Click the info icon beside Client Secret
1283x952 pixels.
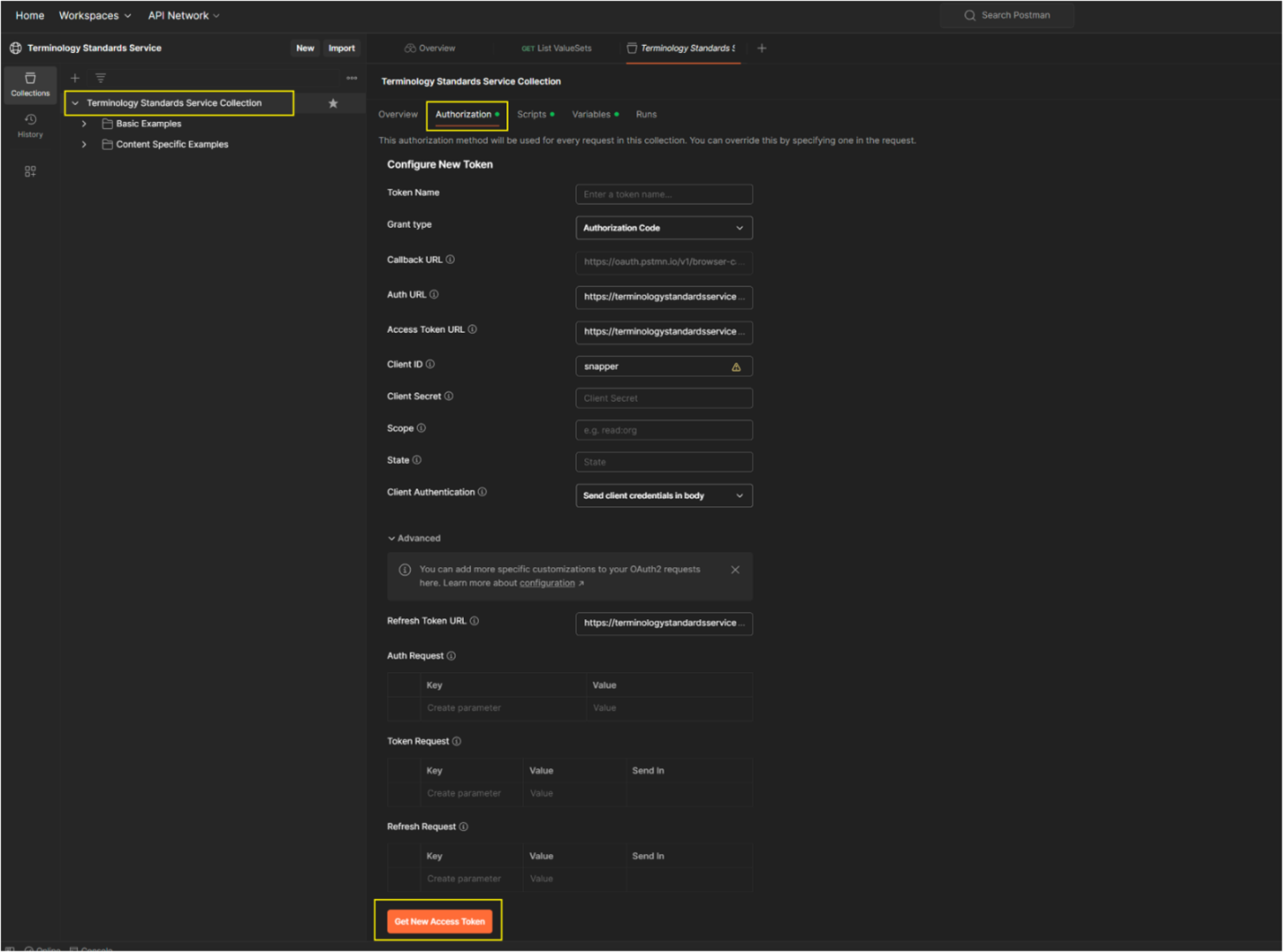tap(449, 396)
